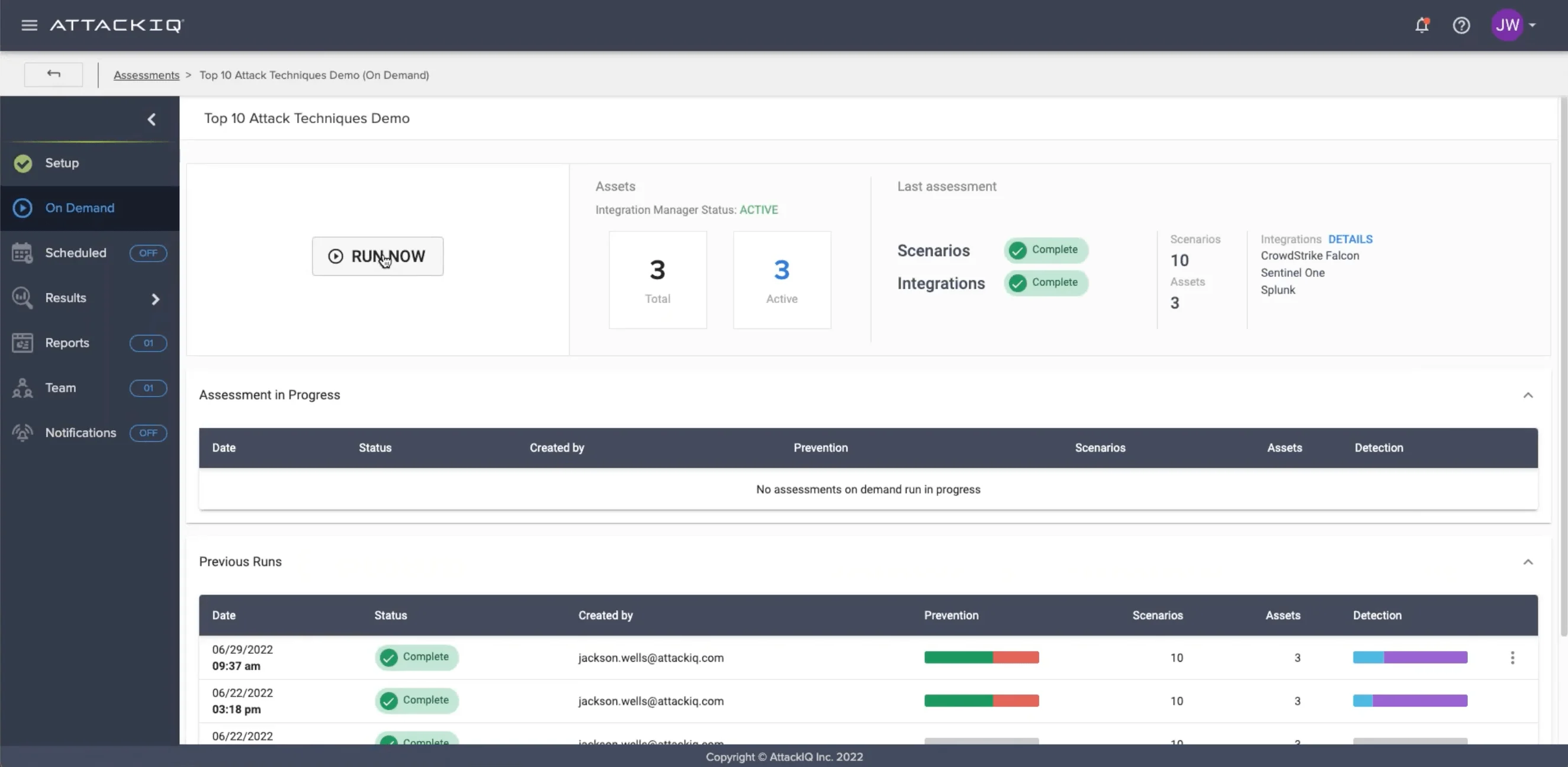
Task: Click creator email of 03:18 pm run
Action: pos(651,701)
